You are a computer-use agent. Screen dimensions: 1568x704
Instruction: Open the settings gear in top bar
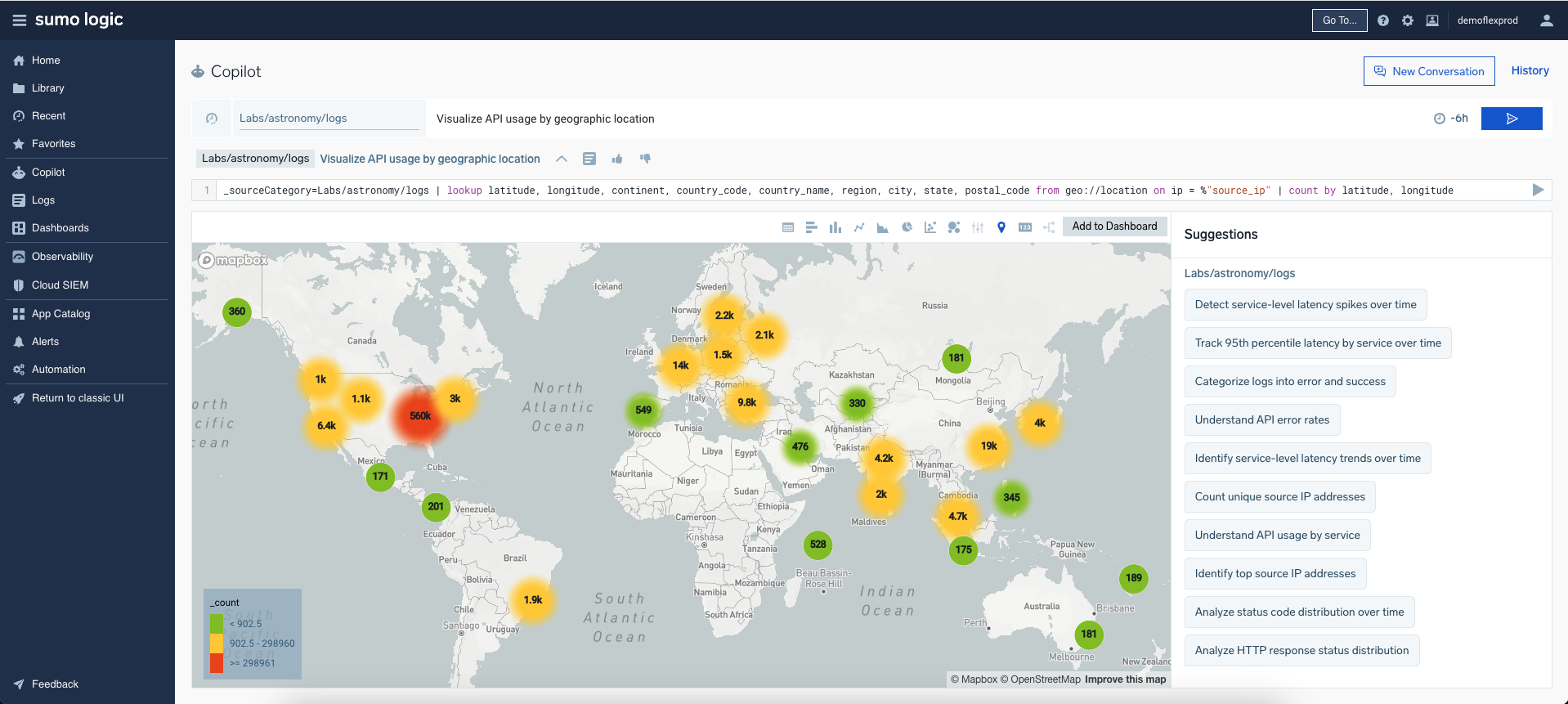click(1408, 20)
